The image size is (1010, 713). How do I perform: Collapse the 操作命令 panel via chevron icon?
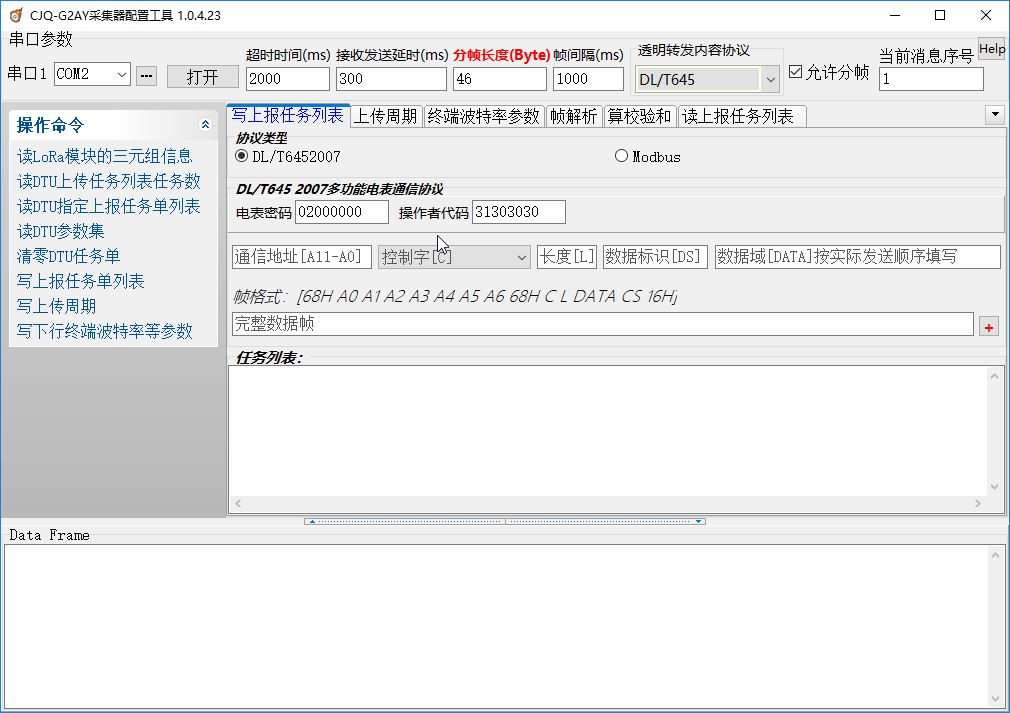click(x=205, y=124)
